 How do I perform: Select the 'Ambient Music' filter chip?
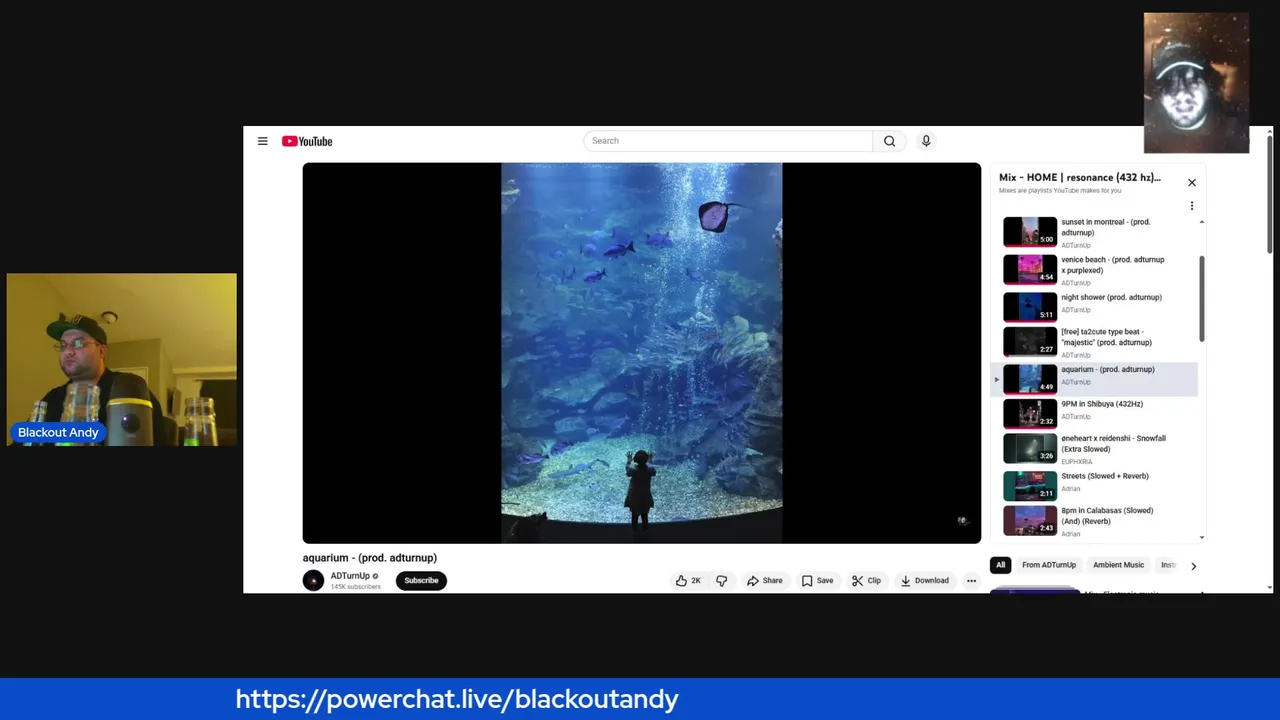[x=1118, y=565]
